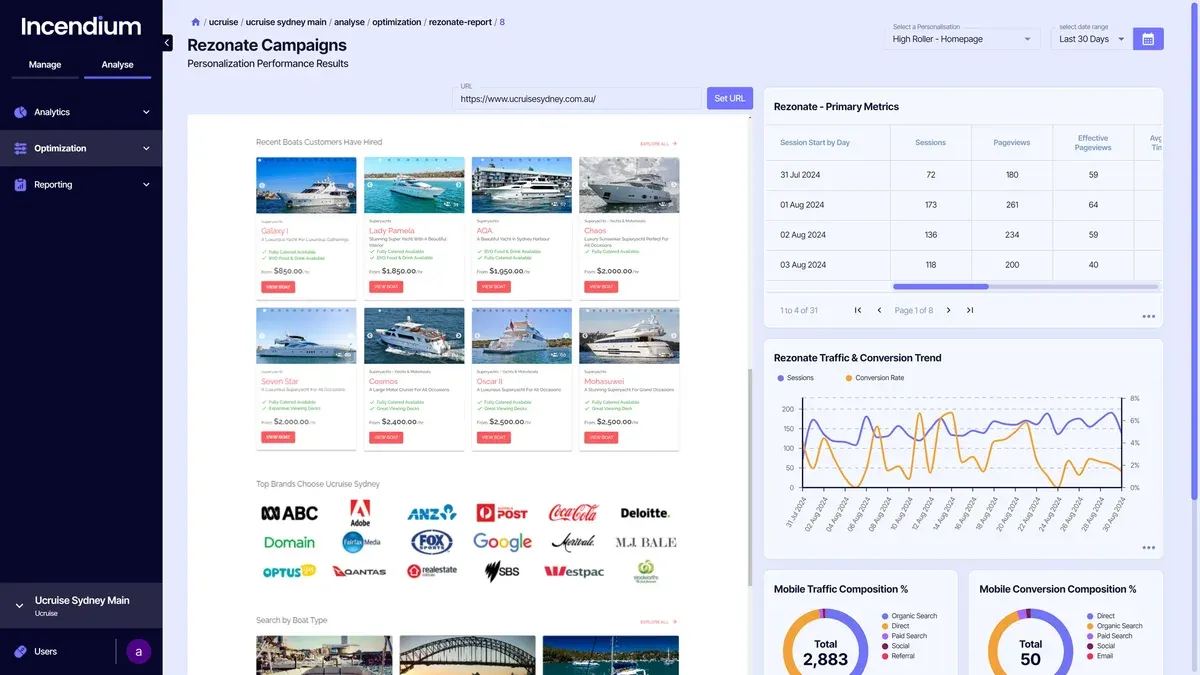Viewport: 1200px width, 675px height.
Task: Click the Sessions column header
Action: click(930, 142)
